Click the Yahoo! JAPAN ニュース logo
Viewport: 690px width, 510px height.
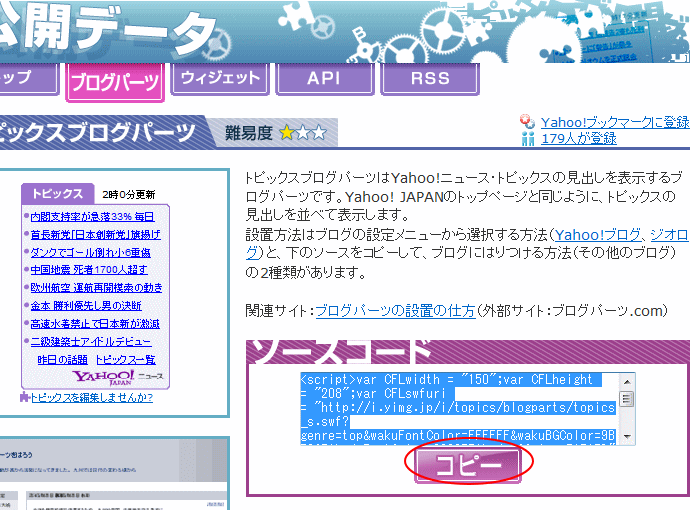[117, 377]
